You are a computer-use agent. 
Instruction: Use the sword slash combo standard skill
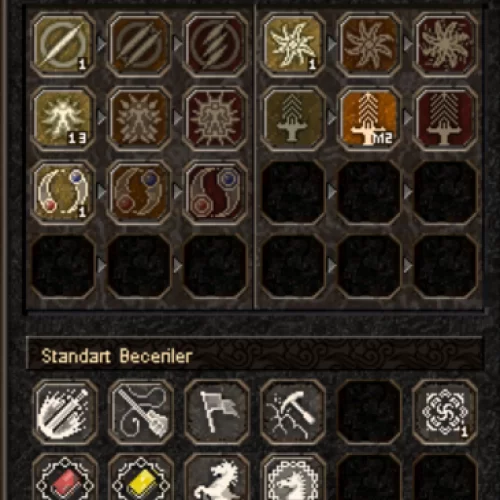point(65,412)
